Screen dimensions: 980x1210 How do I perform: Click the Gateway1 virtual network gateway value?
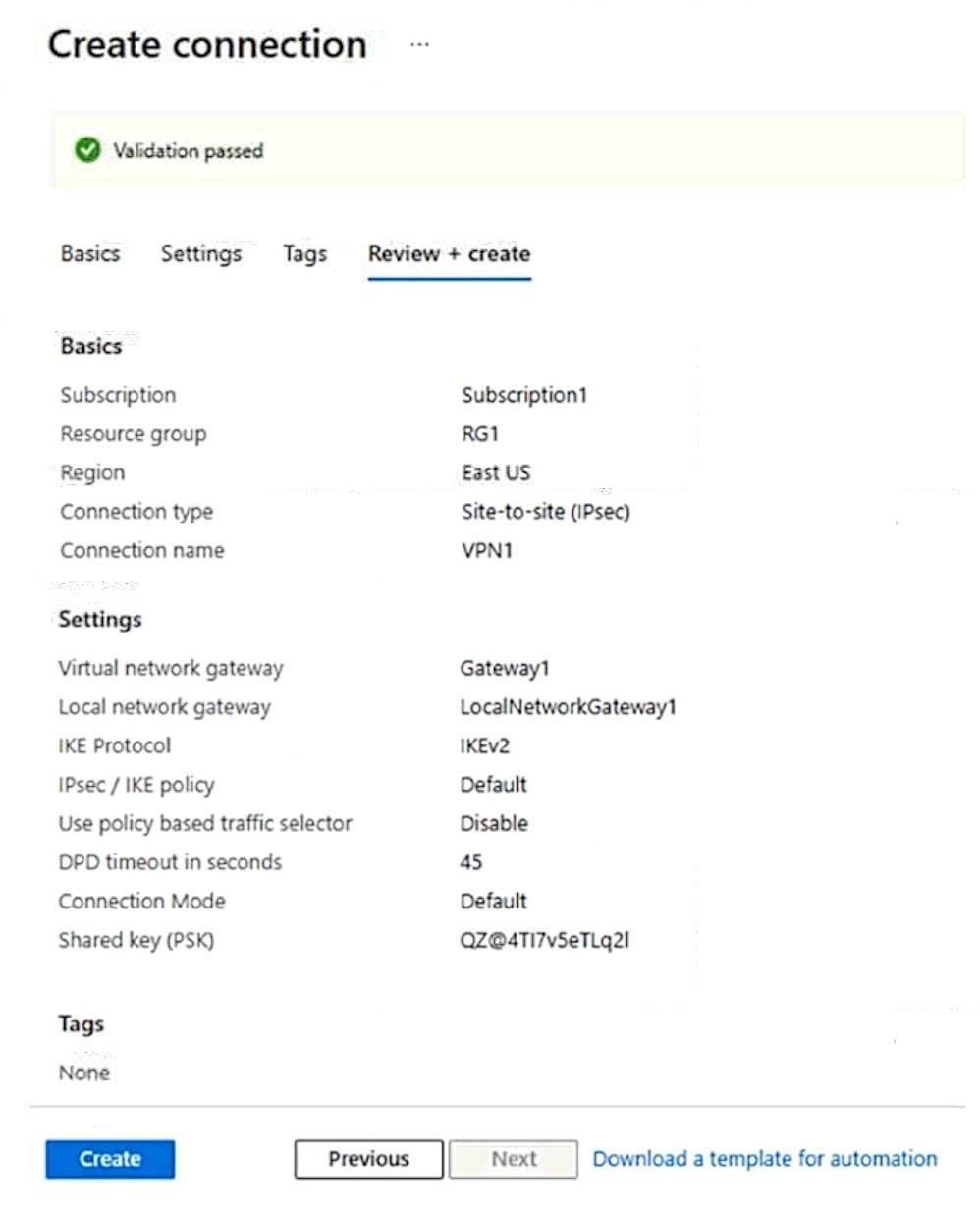(x=505, y=669)
